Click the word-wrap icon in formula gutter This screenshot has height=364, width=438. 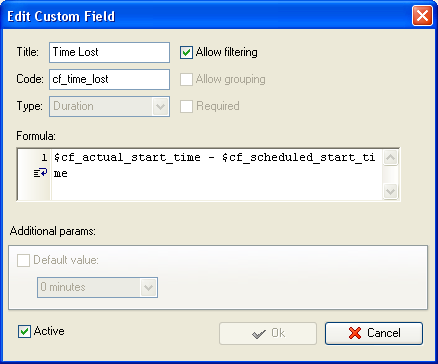coord(40,173)
